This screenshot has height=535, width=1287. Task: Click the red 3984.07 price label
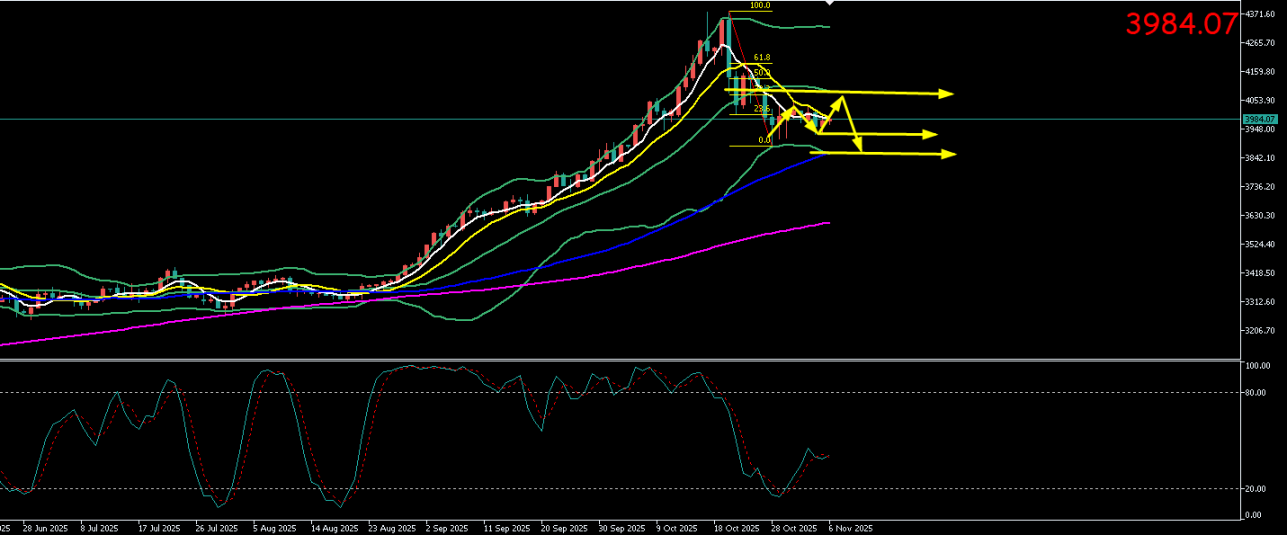click(1181, 24)
